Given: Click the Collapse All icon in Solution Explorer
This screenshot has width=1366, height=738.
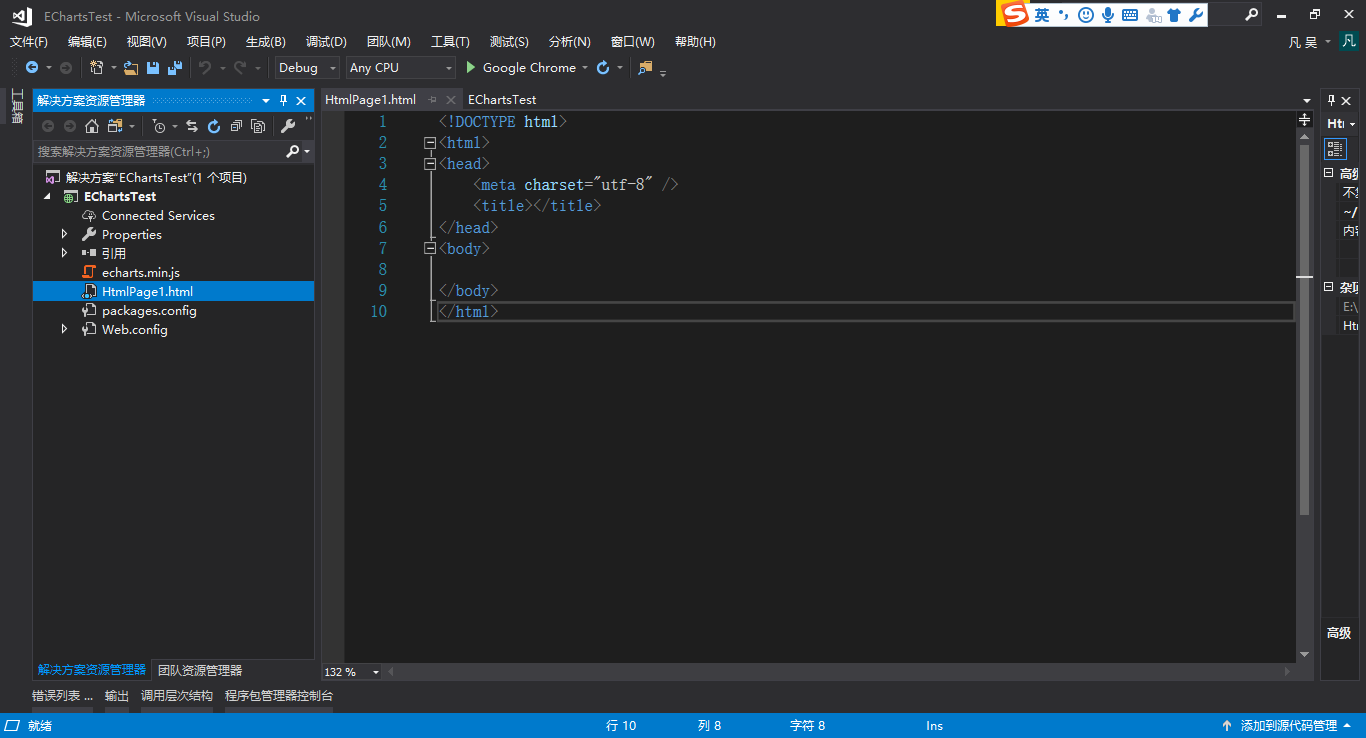Looking at the screenshot, I should 236,126.
